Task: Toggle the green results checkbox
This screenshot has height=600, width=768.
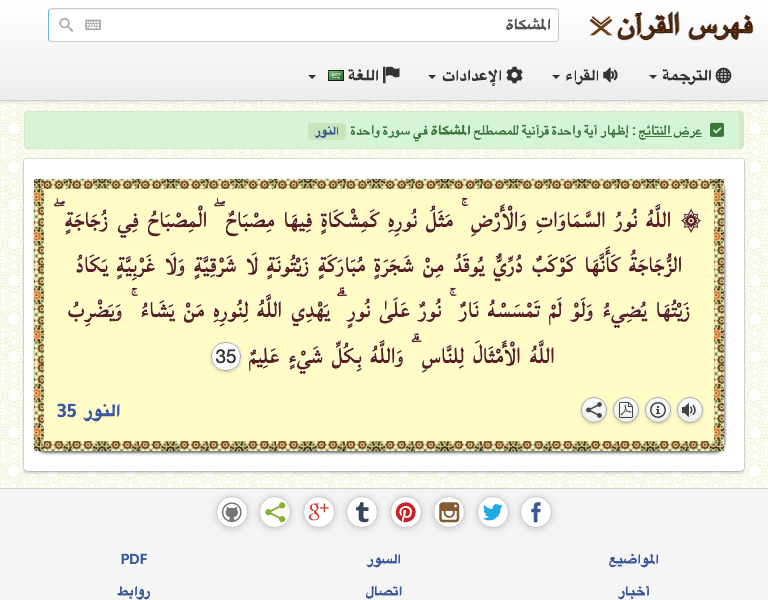Action: point(717,131)
